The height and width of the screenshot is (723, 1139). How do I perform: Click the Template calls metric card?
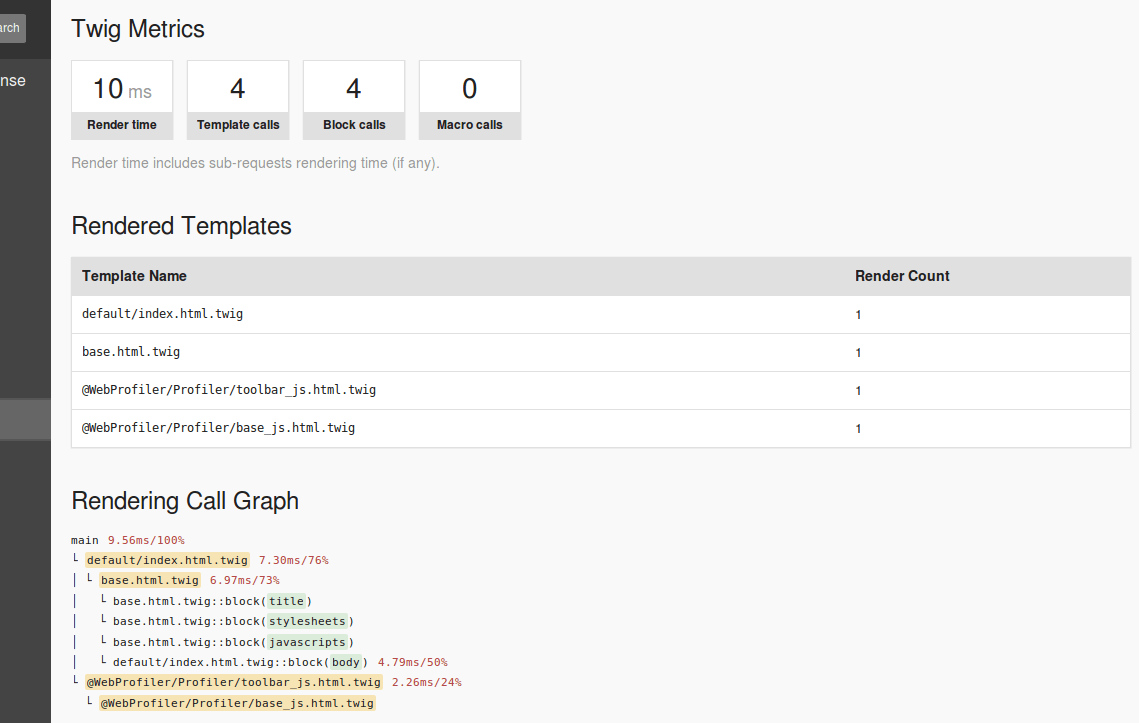click(x=238, y=99)
